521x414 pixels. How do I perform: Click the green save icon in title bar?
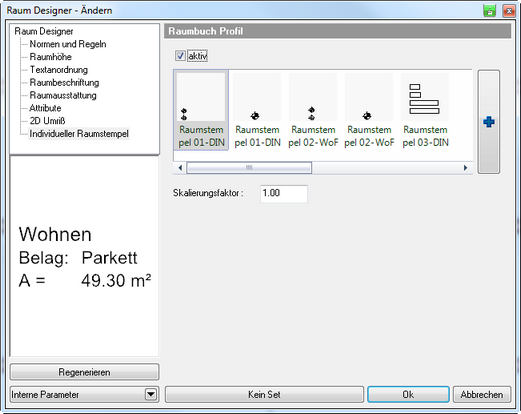click(x=489, y=11)
